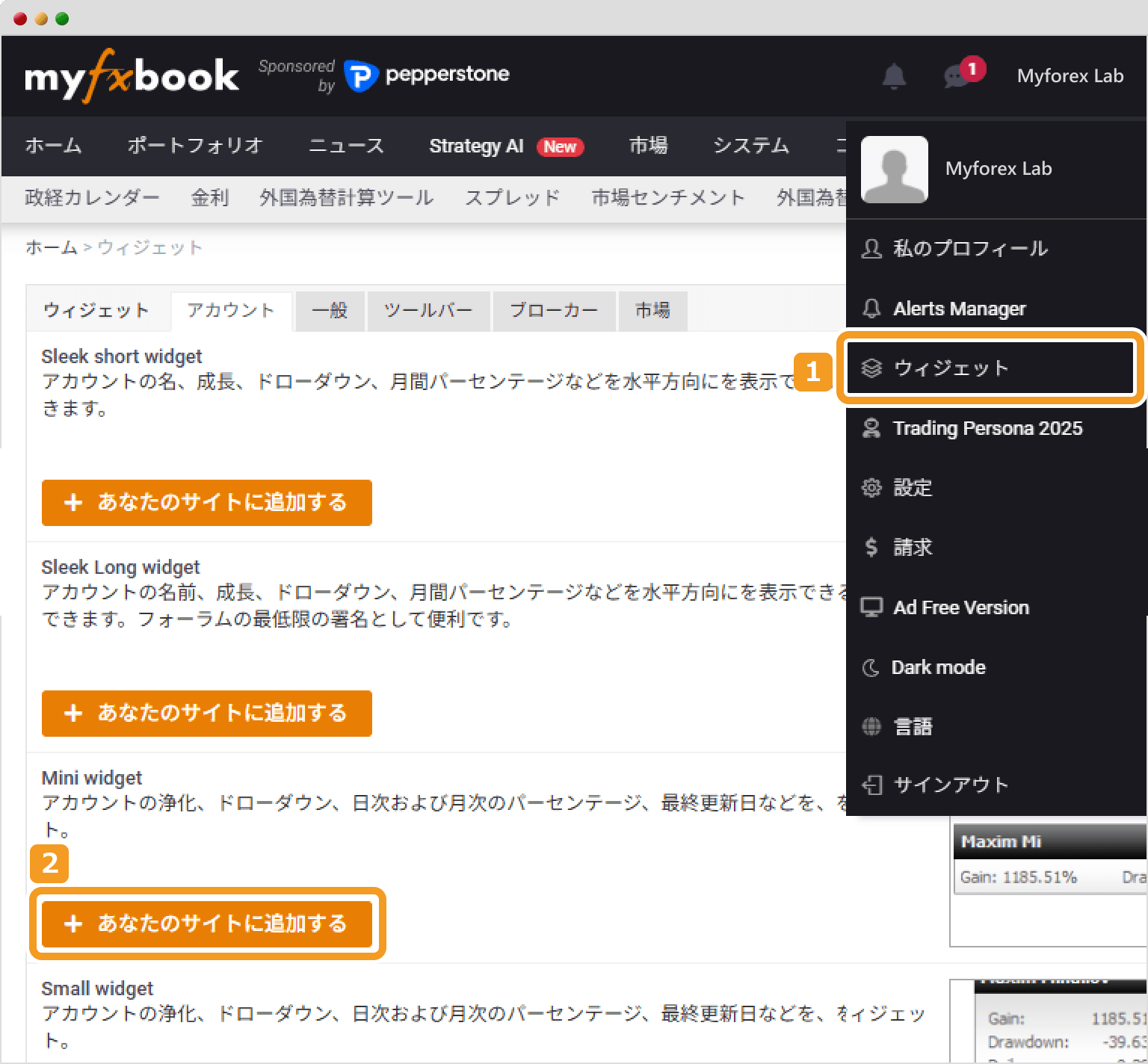Click the Ad Free Version monitor icon
Image resolution: width=1148 pixels, height=1064 pixels.
coord(871,607)
